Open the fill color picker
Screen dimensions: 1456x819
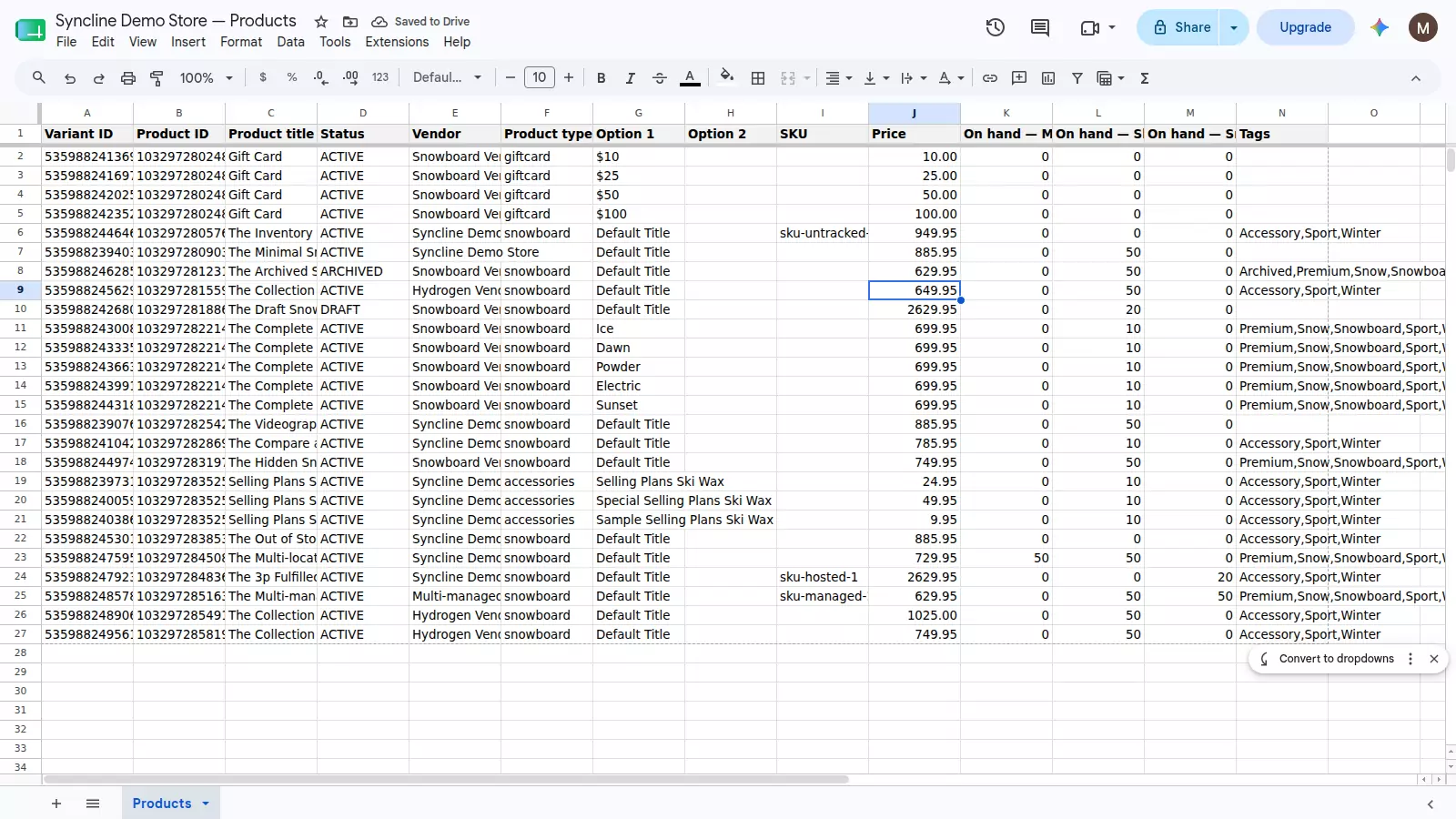[x=726, y=77]
